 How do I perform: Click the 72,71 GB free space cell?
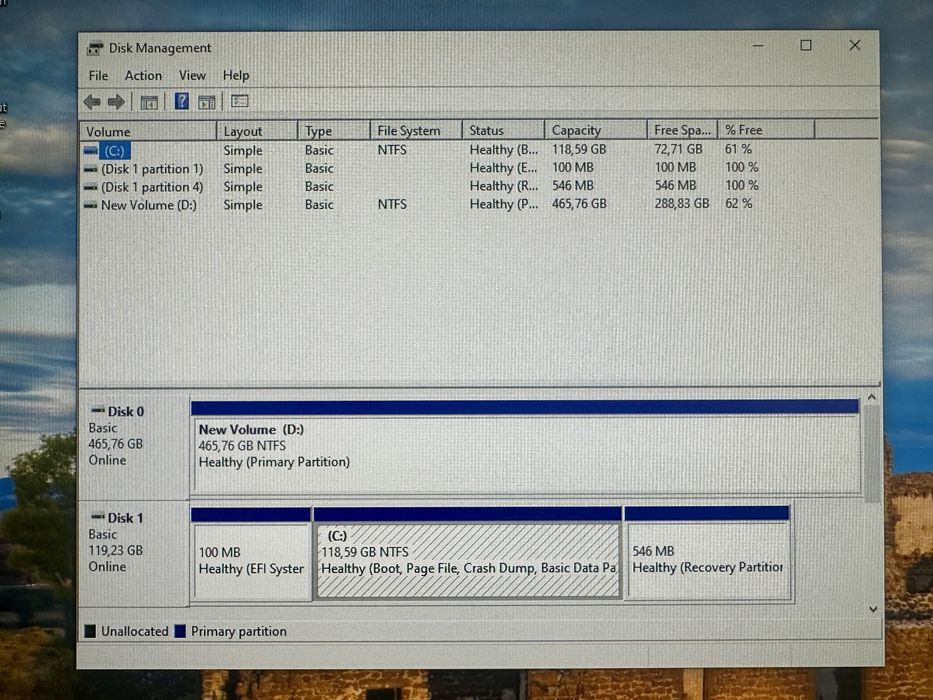point(678,149)
